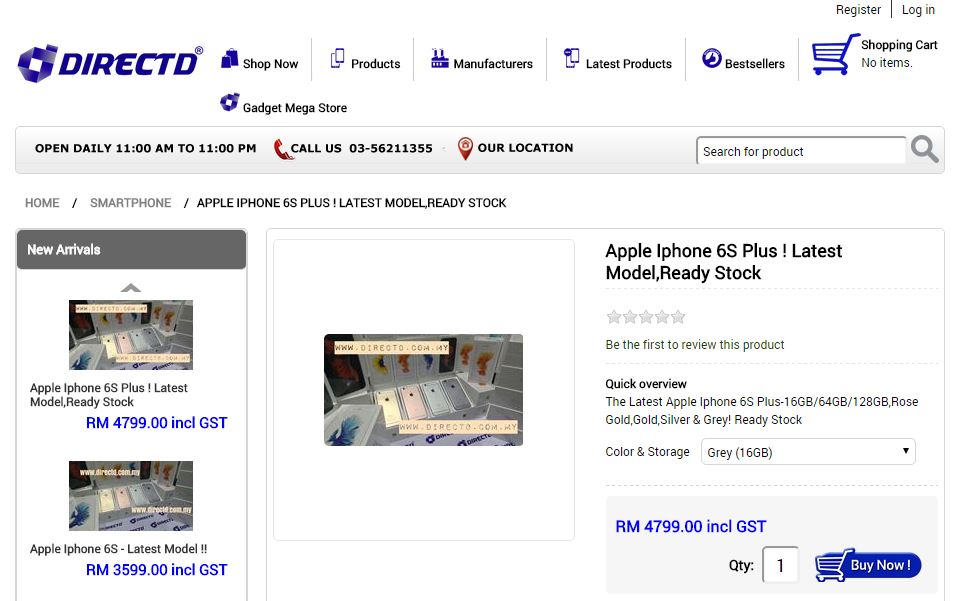Open the Shop Now menu
This screenshot has width=959, height=601.
pos(270,64)
